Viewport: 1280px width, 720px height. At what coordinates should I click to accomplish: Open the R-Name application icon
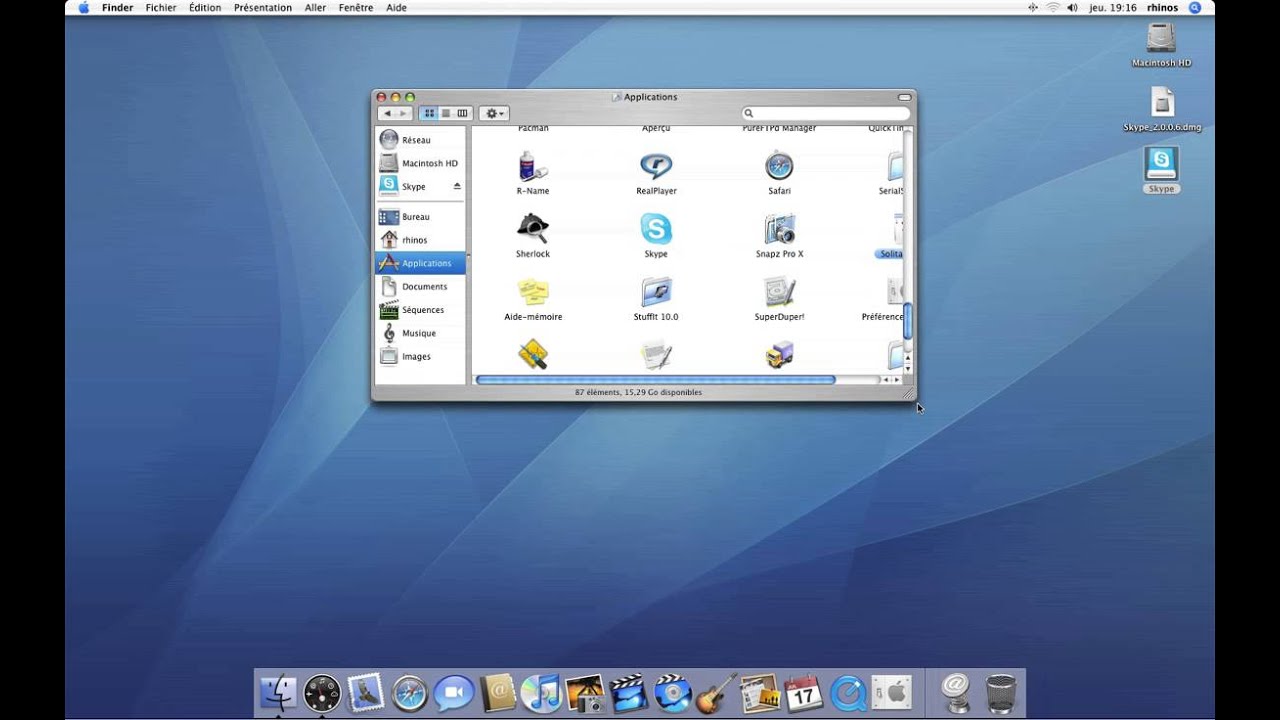pos(533,166)
